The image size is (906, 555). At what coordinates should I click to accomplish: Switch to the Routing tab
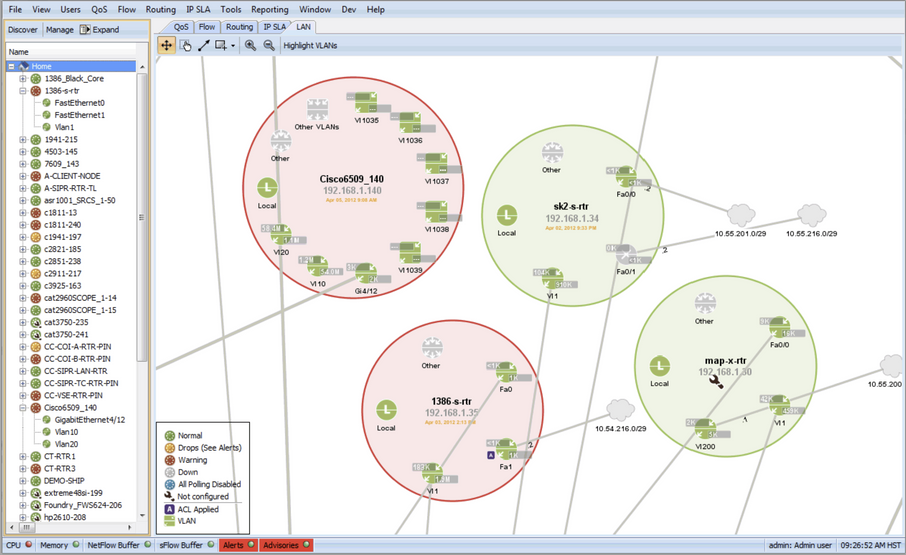pyautogui.click(x=239, y=27)
